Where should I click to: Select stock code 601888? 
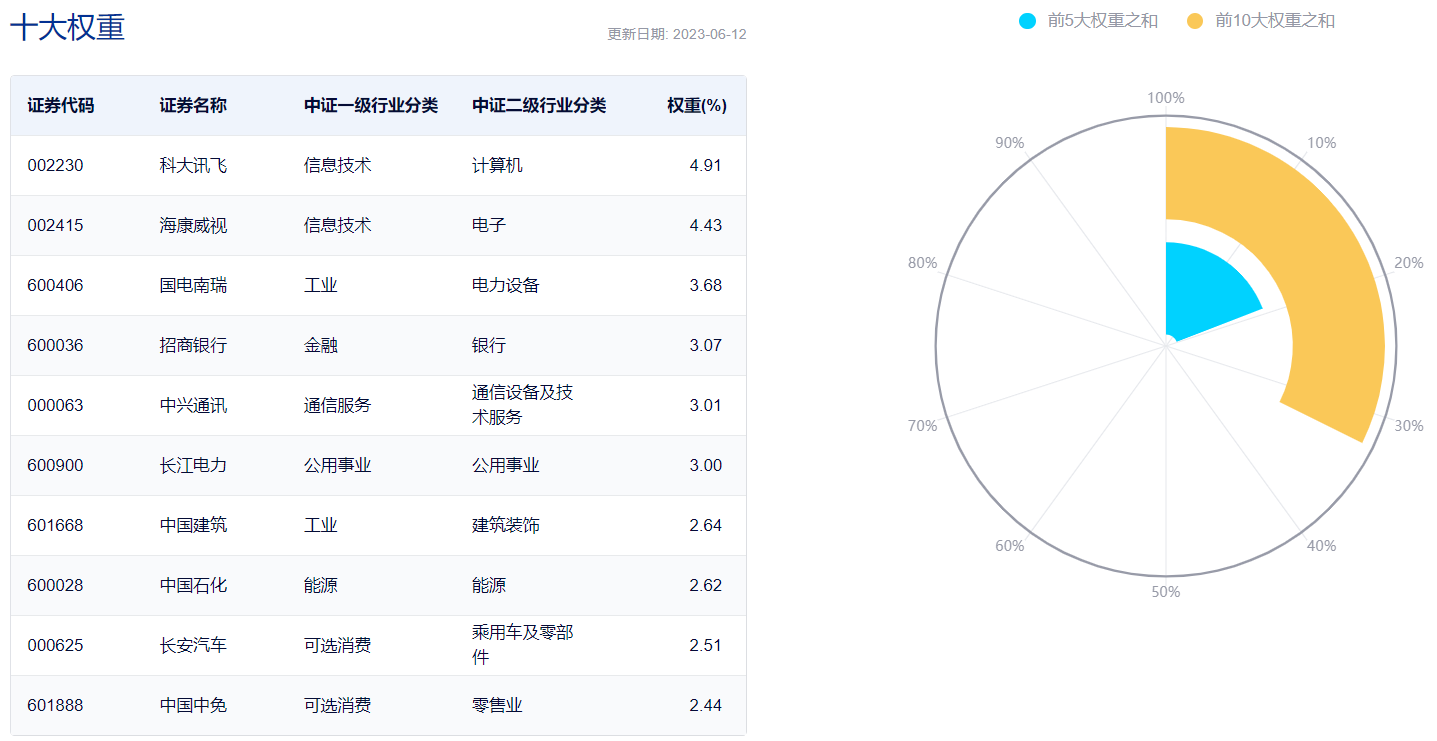point(55,705)
